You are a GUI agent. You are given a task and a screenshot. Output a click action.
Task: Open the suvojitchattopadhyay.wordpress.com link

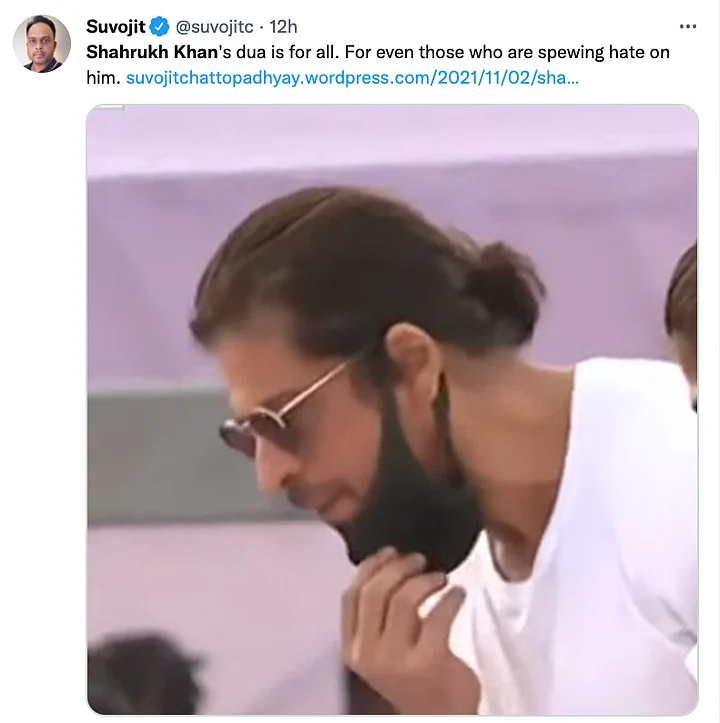tap(352, 76)
